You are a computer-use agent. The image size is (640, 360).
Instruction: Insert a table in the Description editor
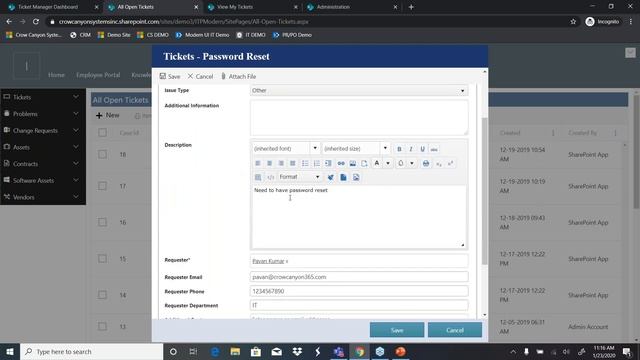(x=258, y=177)
